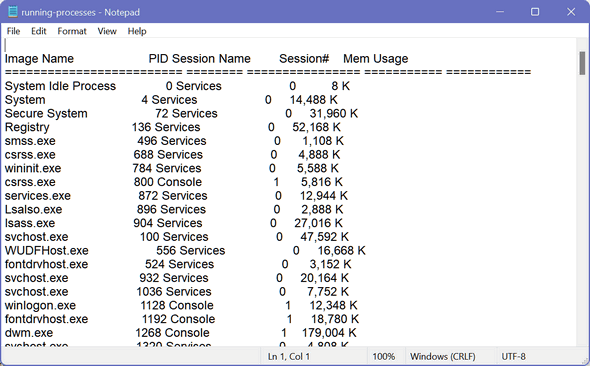Viewport: 590px width, 366px height.
Task: Click 'fontdrvhost.exe' on the 524 Services line
Action: (x=46, y=264)
